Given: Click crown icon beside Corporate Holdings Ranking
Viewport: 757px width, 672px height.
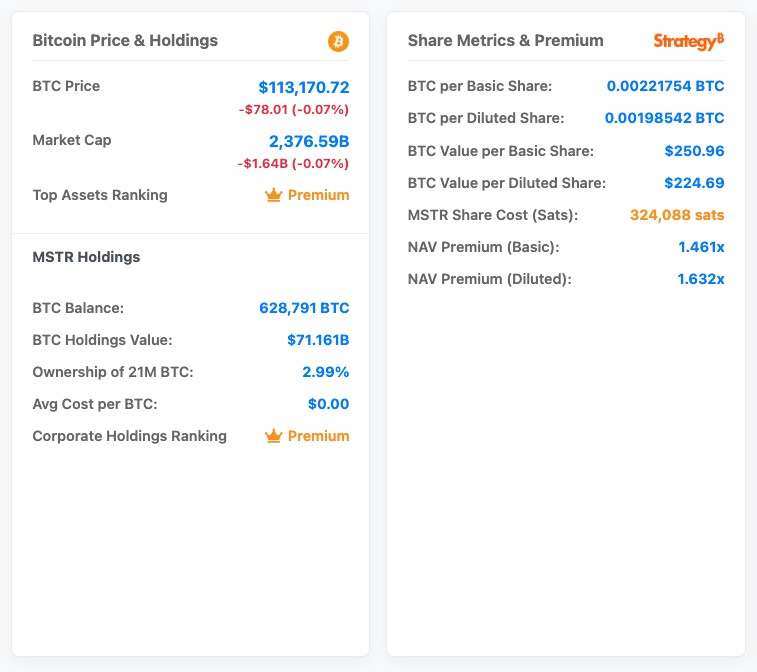Looking at the screenshot, I should (274, 436).
